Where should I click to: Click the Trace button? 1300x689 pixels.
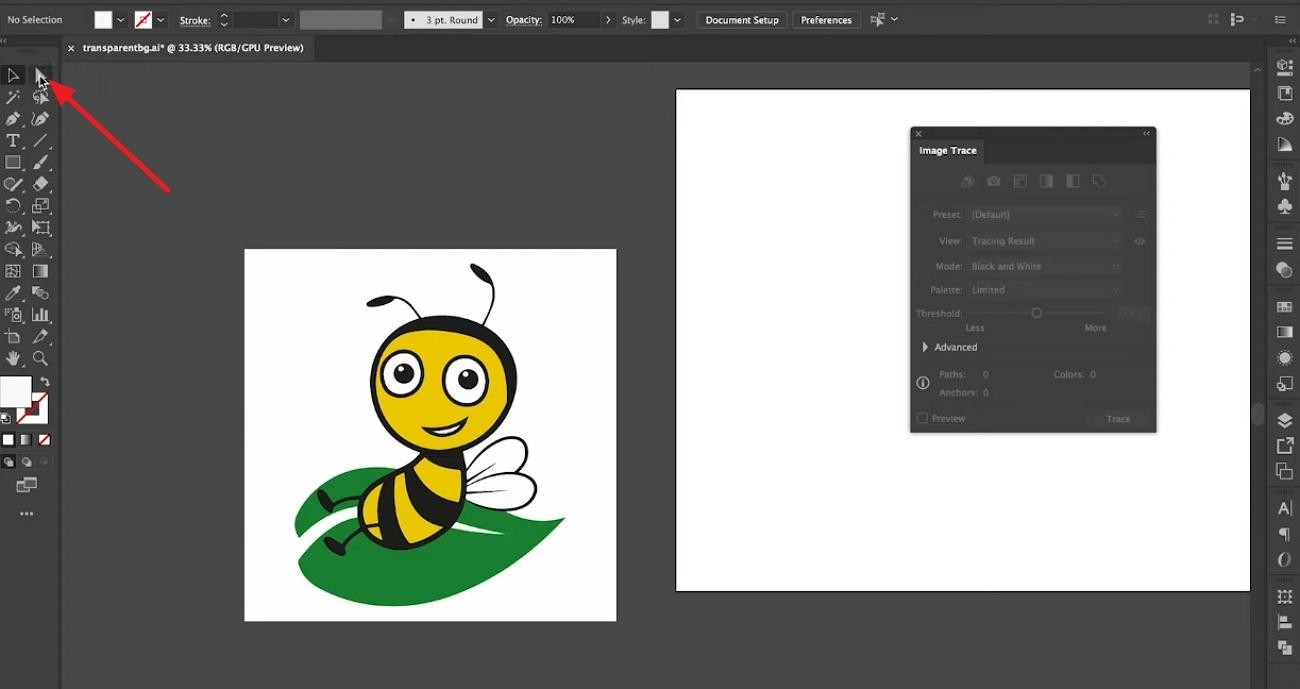1118,419
